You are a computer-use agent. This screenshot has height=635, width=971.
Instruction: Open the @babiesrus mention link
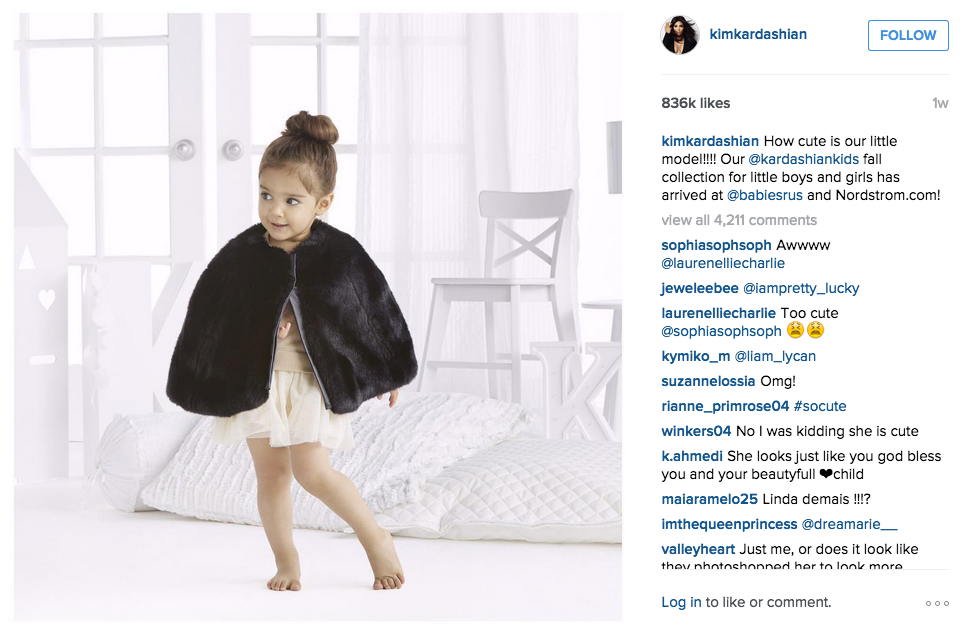(764, 195)
